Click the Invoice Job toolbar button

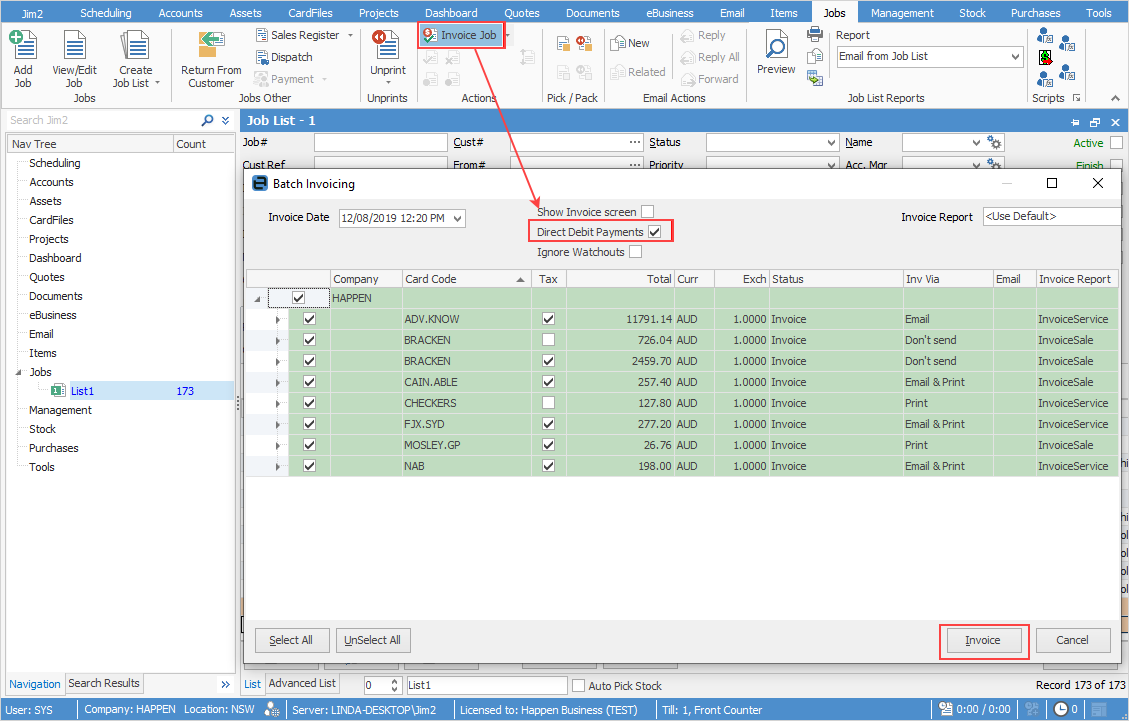[460, 35]
